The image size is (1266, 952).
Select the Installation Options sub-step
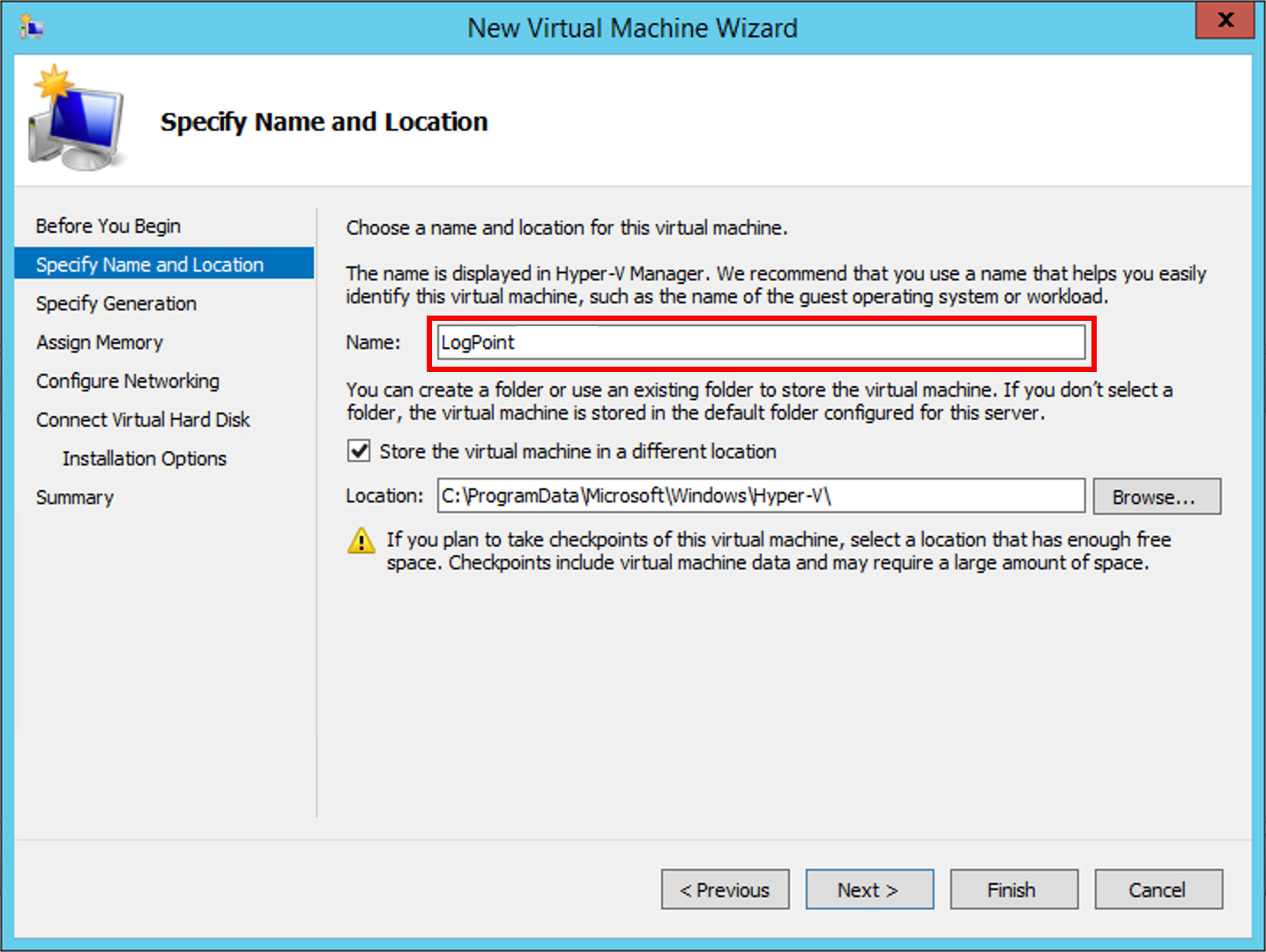point(144,458)
